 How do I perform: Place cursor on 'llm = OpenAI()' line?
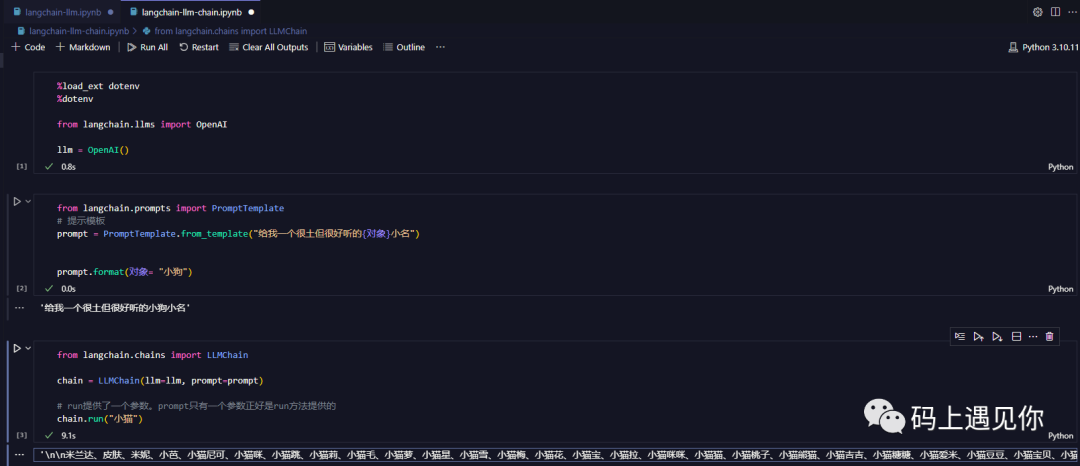point(93,149)
